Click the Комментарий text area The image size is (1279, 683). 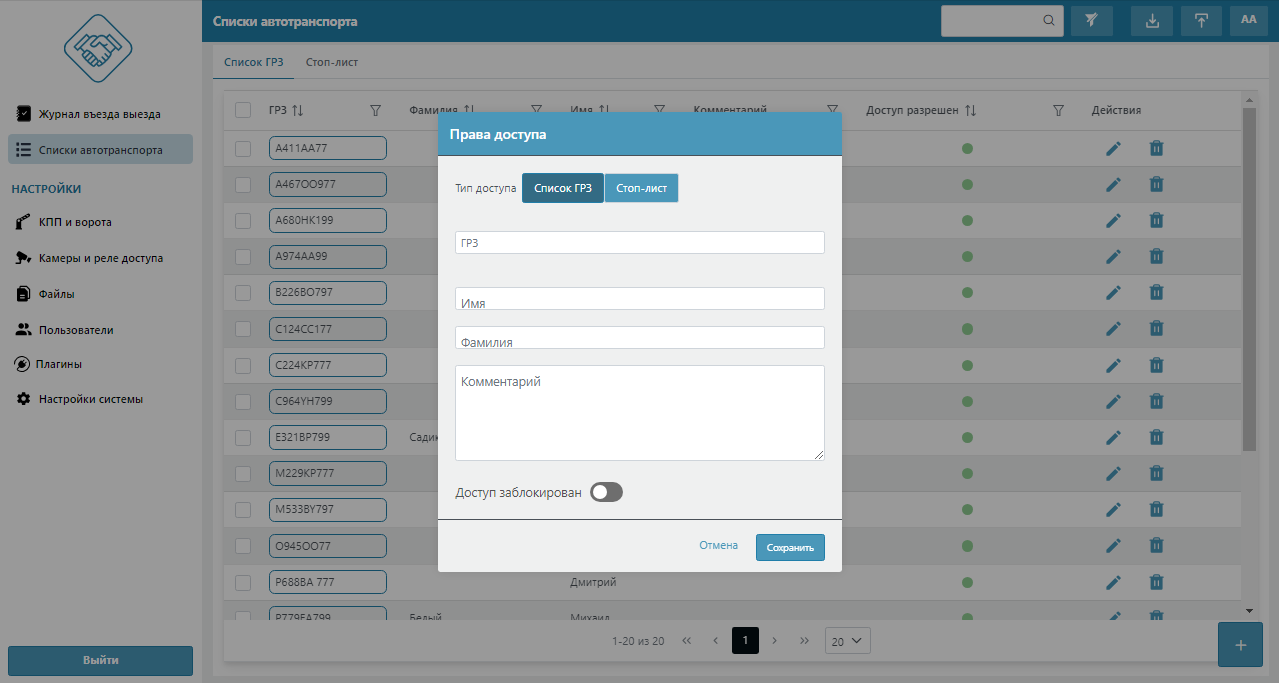pos(639,412)
